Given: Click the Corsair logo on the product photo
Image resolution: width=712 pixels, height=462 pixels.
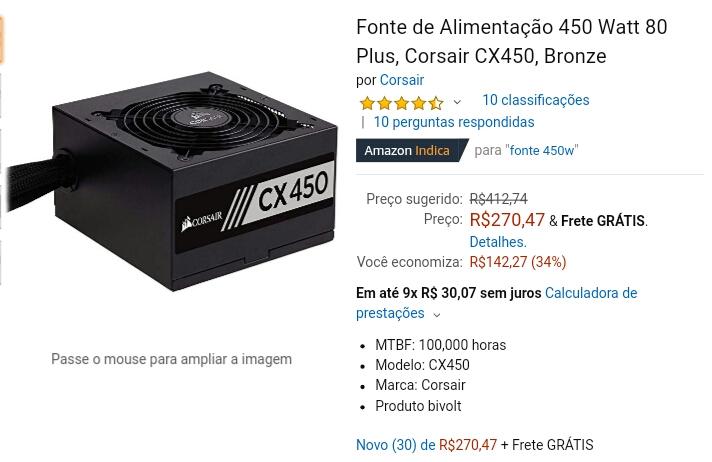Looking at the screenshot, I should tap(202, 220).
